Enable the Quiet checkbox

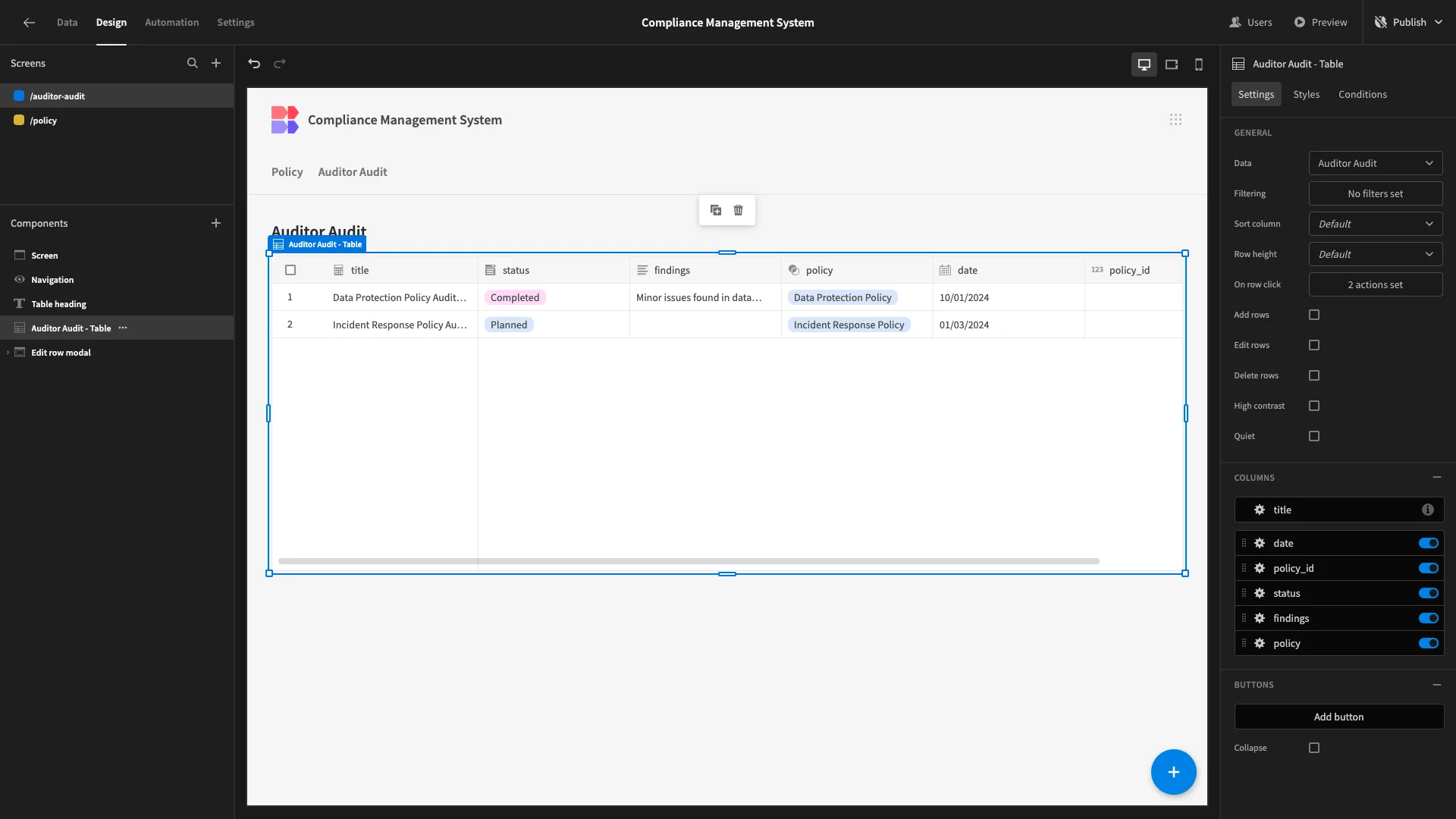(x=1314, y=436)
